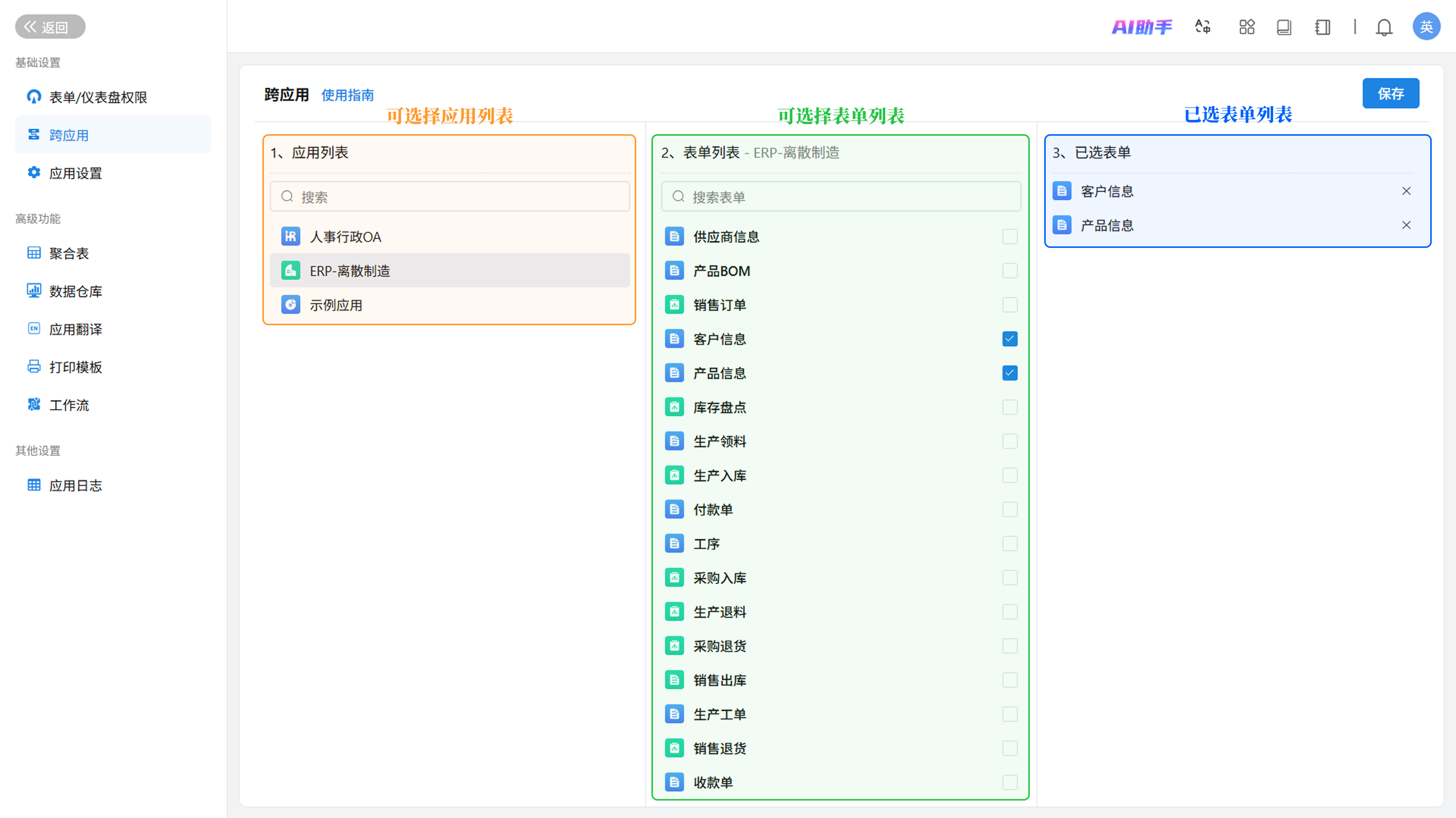Open 工作流 from the sidebar
1456x818 pixels.
pos(69,405)
